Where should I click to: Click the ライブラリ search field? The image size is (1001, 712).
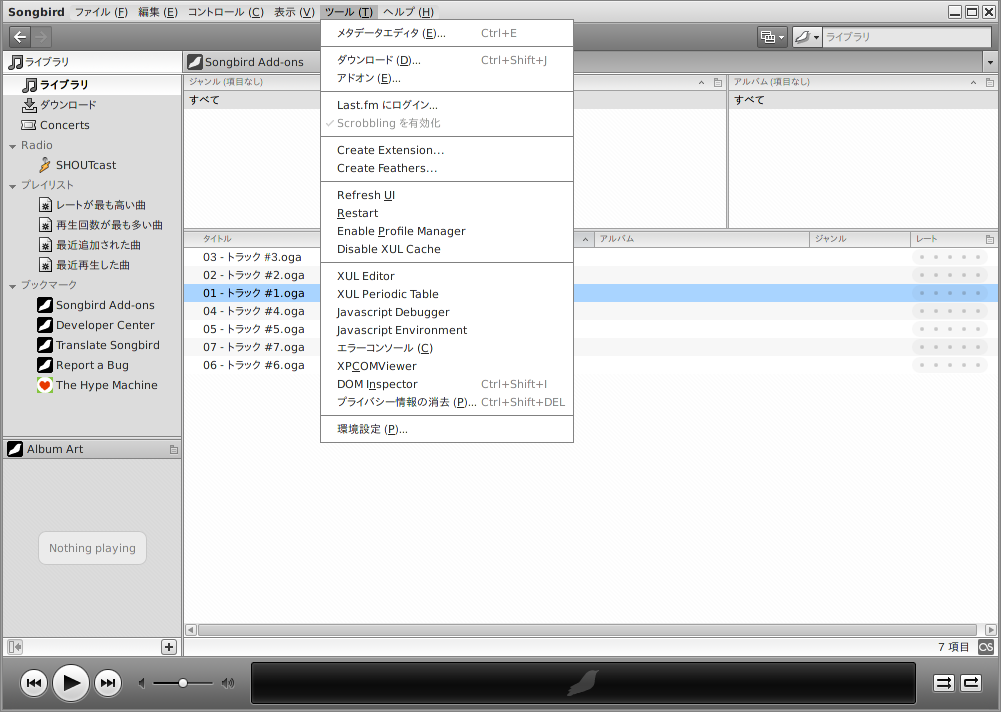pos(907,37)
